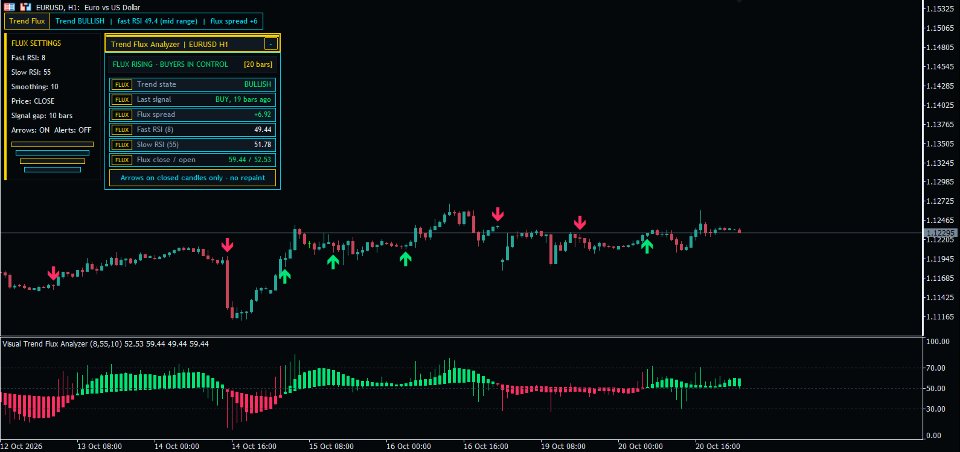Click green buy arrow after 20 Oct 00:00
The image size is (960, 452).
tap(647, 246)
